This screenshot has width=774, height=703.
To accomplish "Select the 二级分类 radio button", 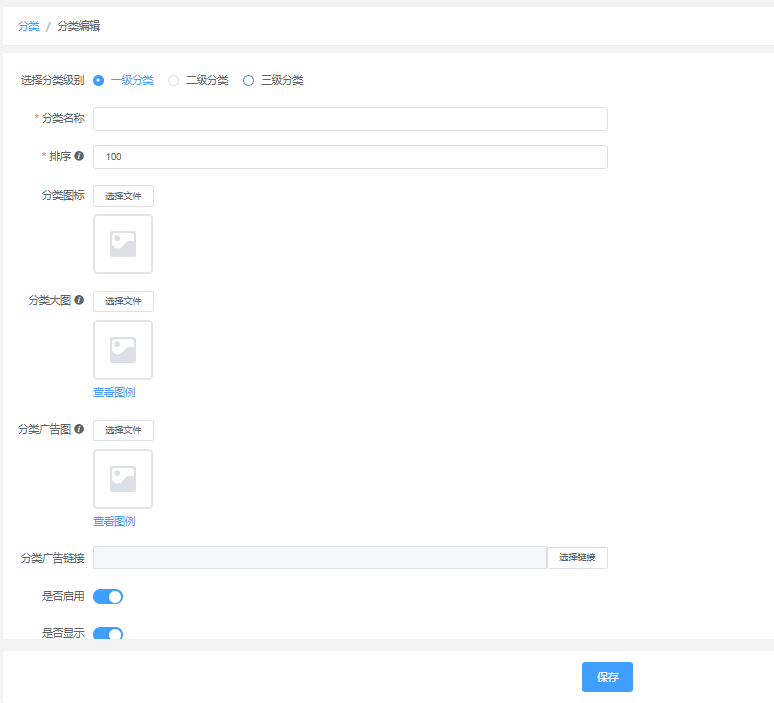I will click(x=174, y=80).
